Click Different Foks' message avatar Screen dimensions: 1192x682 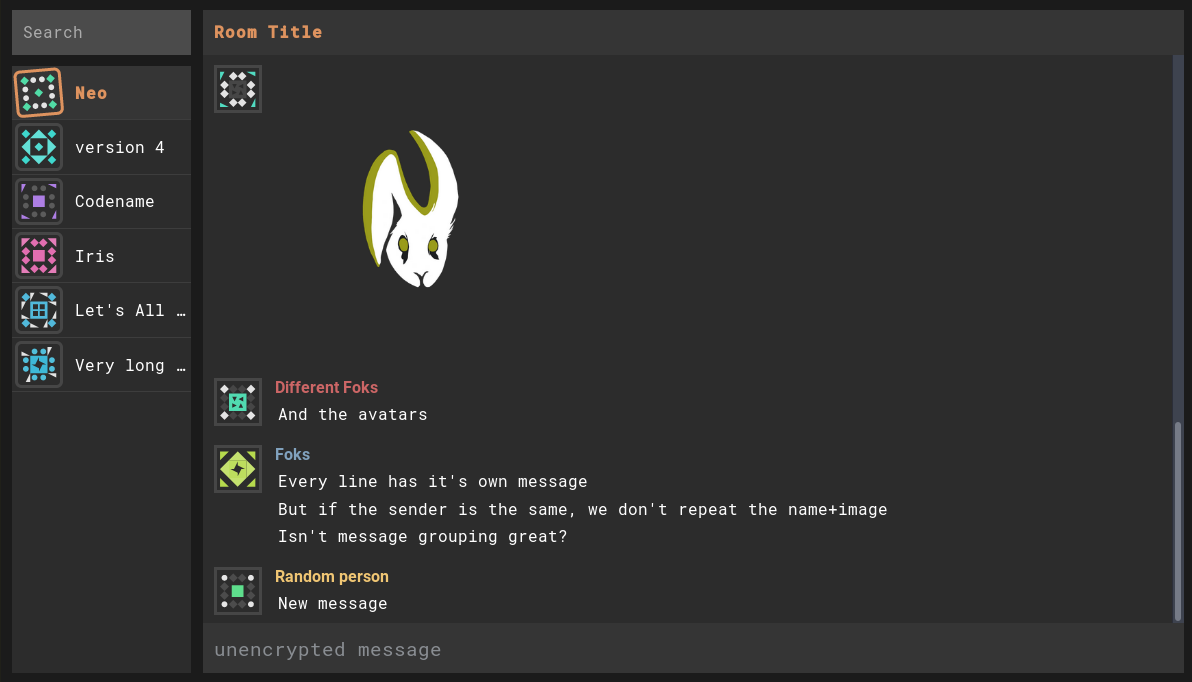(x=238, y=402)
